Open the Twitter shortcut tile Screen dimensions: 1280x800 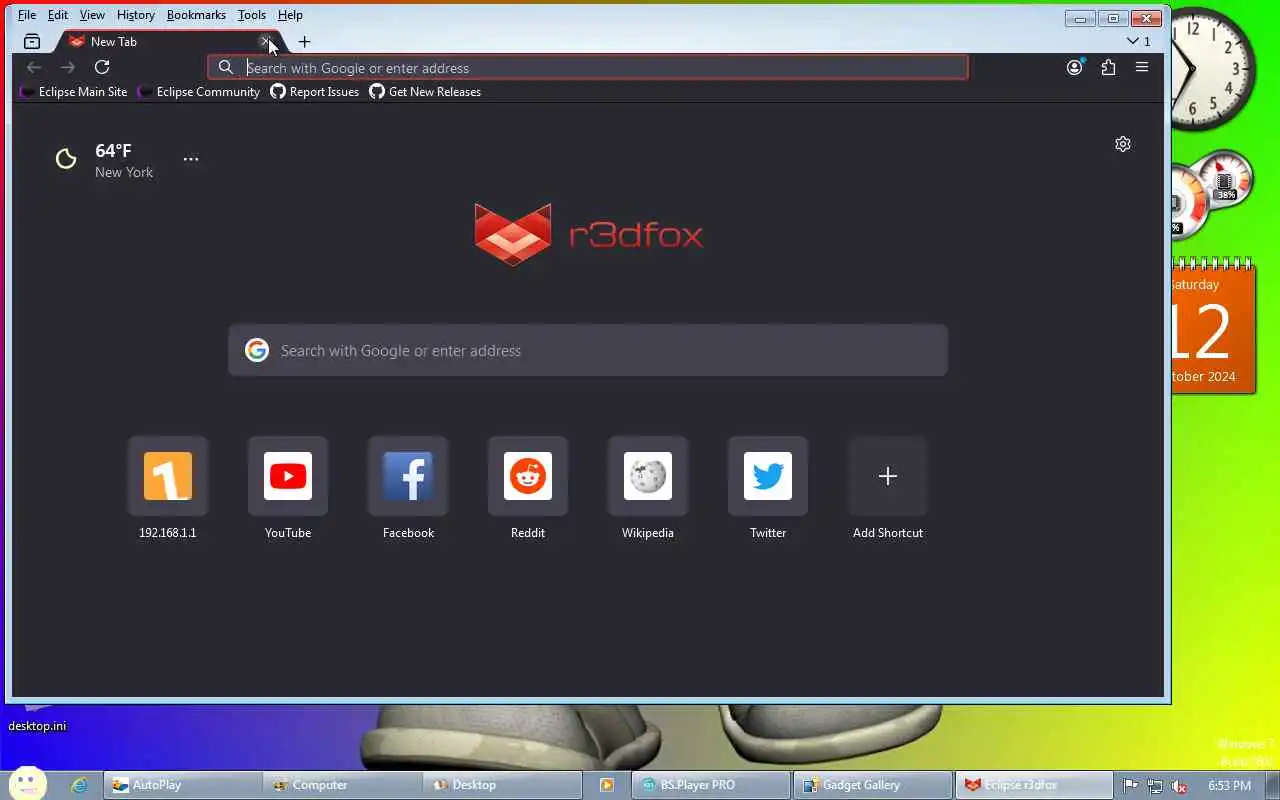[x=768, y=489]
